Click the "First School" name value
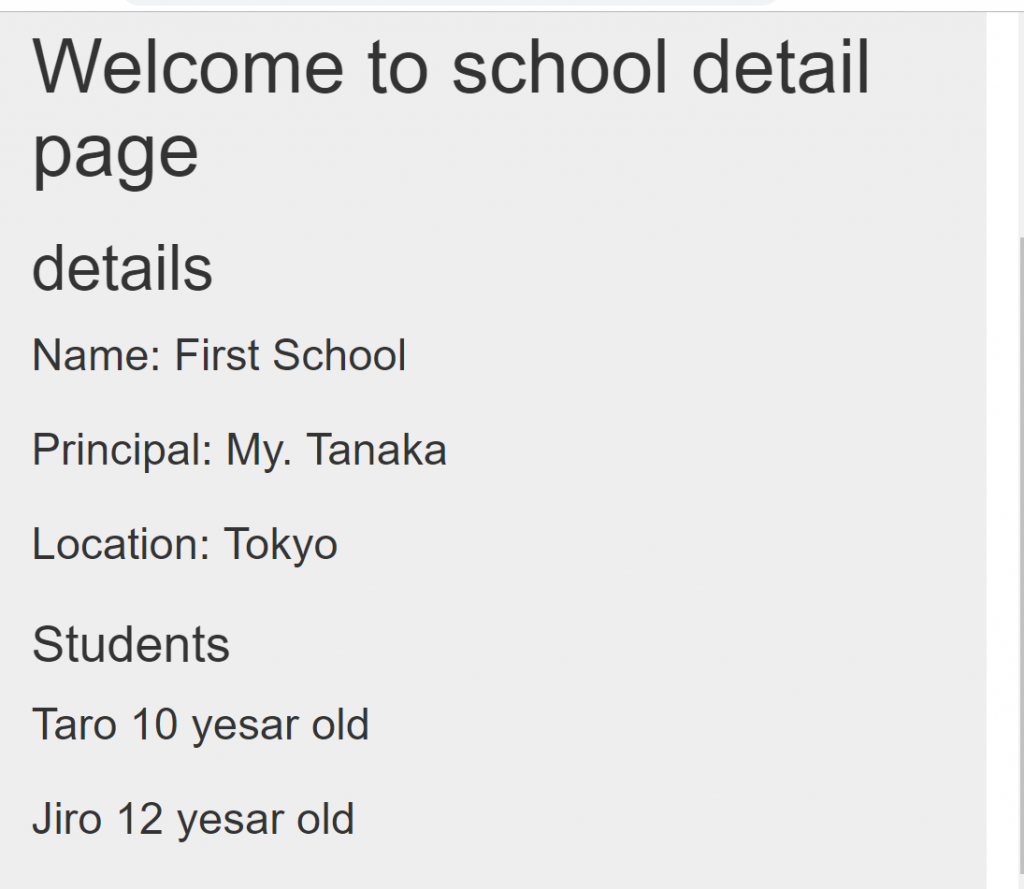Screen dimensions: 1024x889 click(290, 355)
